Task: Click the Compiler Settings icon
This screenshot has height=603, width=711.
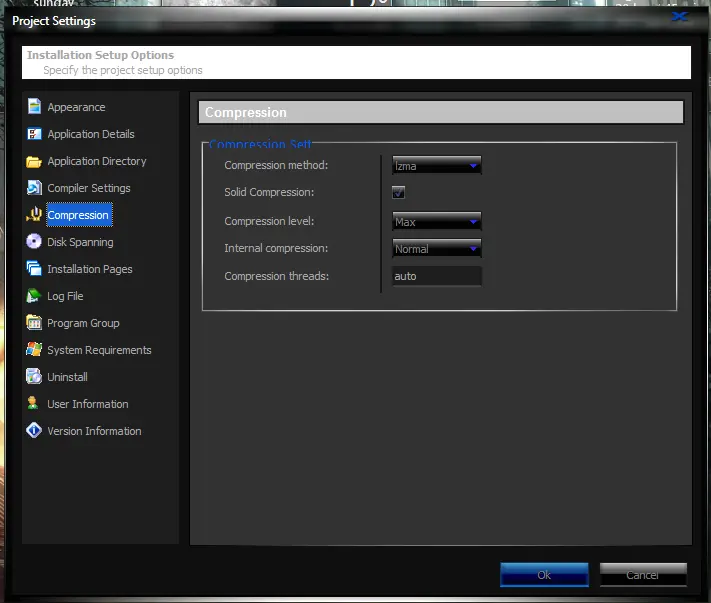Action: (34, 188)
